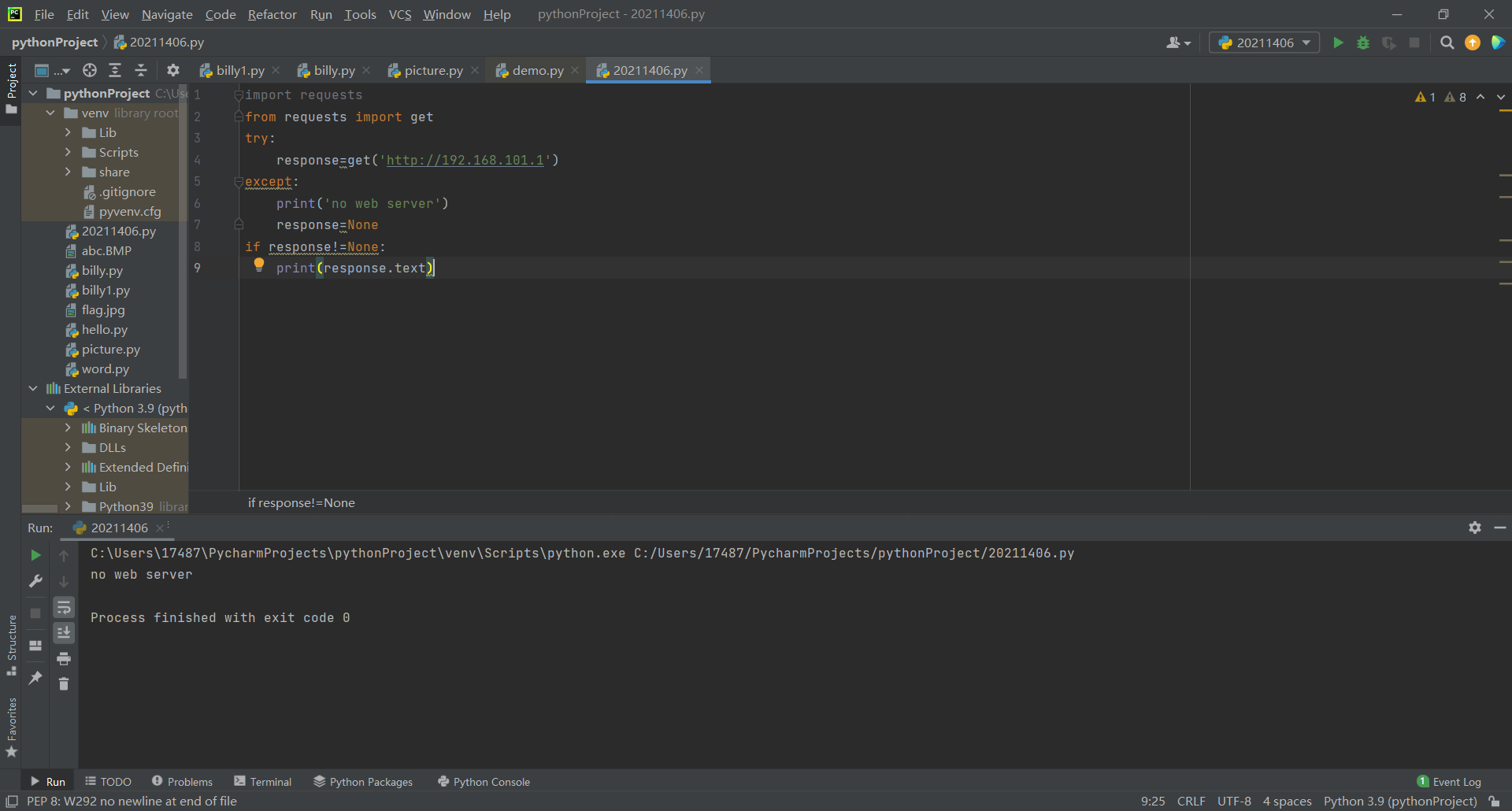
Task: Show intention actions light bulb
Action: point(258,265)
